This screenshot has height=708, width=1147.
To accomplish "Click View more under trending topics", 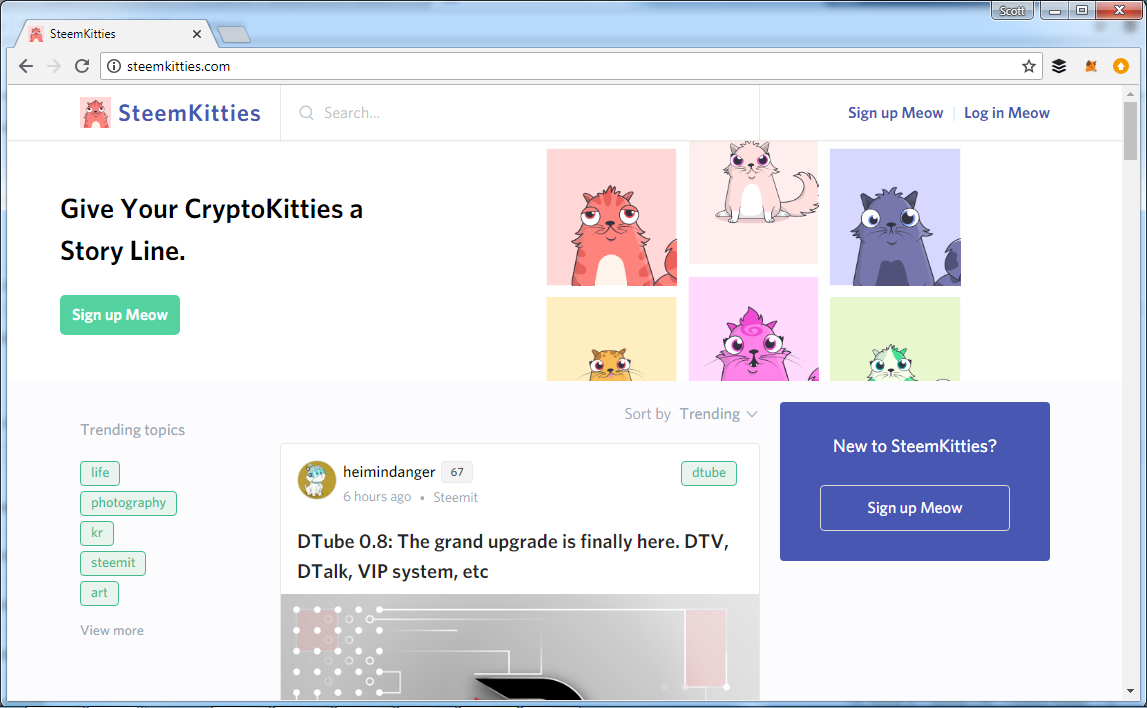I will click(x=112, y=630).
